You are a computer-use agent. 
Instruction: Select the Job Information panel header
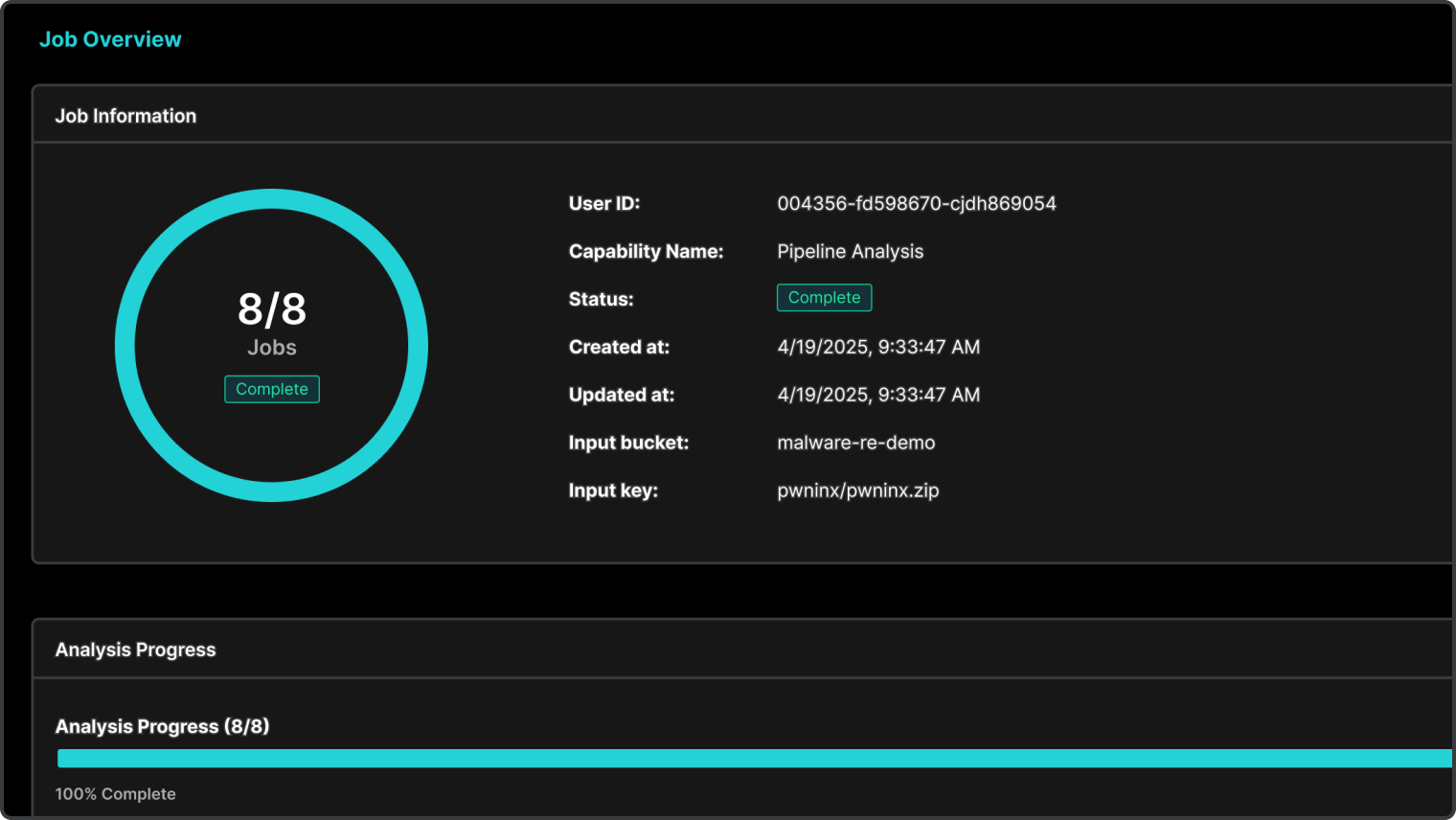click(x=125, y=116)
